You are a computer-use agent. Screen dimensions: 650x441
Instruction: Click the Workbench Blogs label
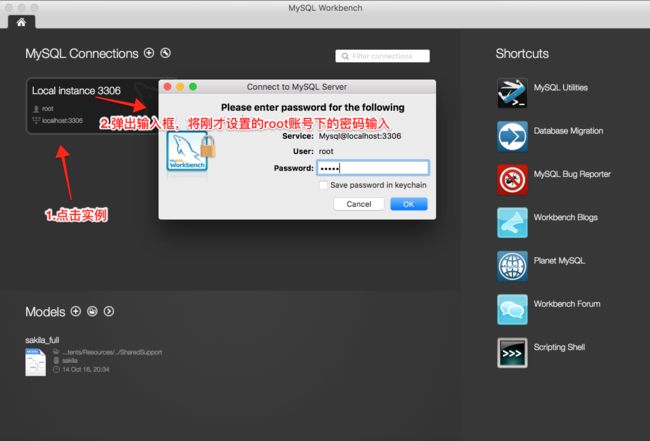pos(565,217)
